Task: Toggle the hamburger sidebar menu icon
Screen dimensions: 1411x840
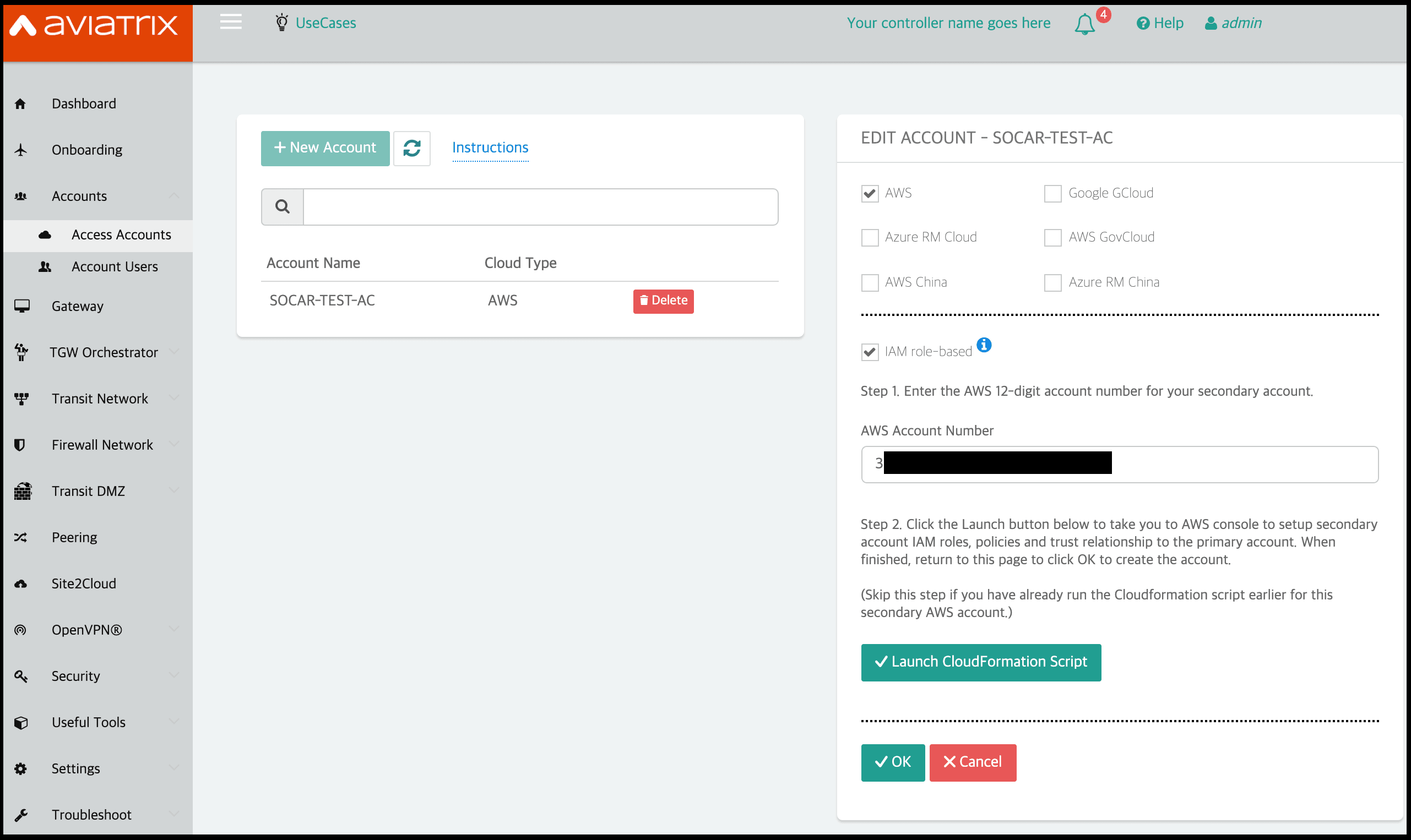Action: (230, 22)
